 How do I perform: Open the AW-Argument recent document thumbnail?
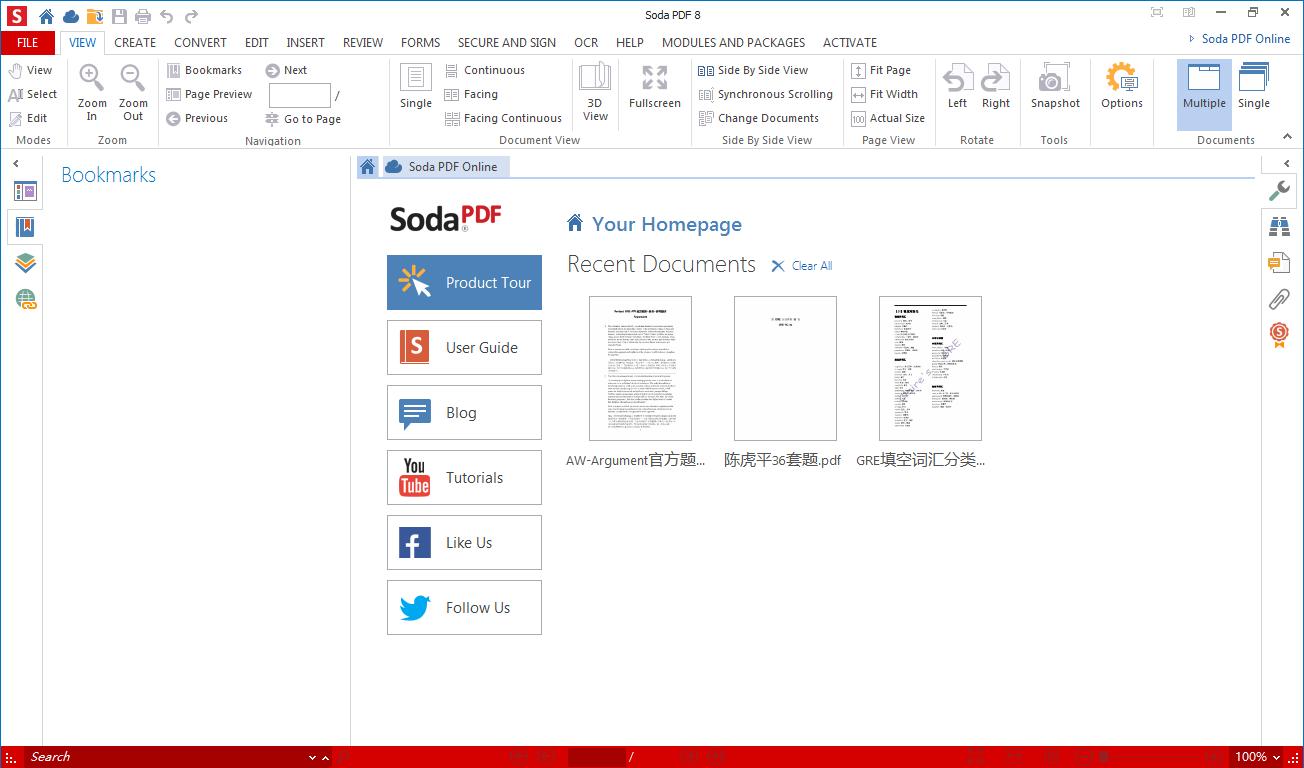(x=640, y=368)
